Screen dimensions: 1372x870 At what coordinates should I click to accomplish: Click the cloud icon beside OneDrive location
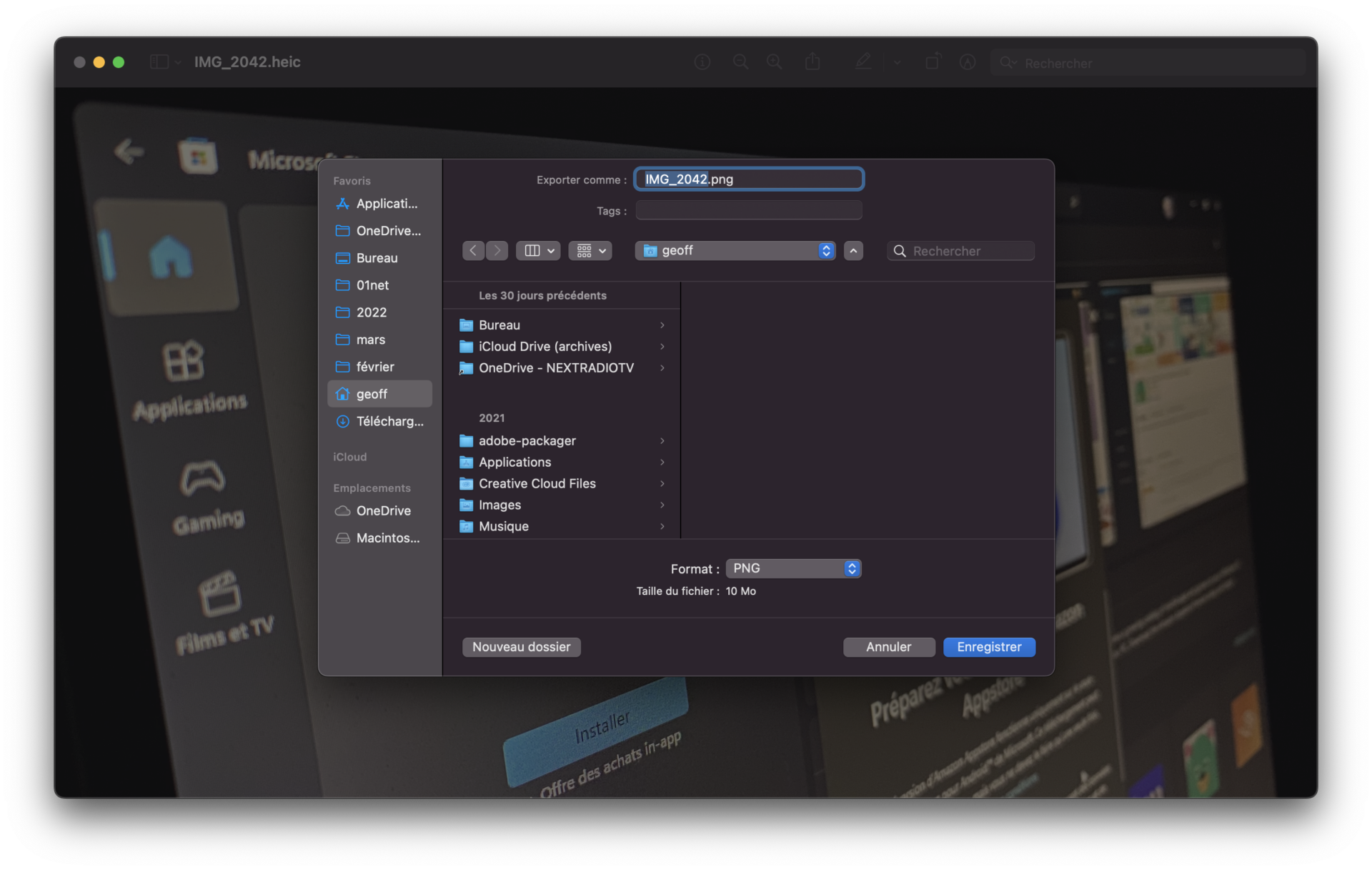(343, 511)
